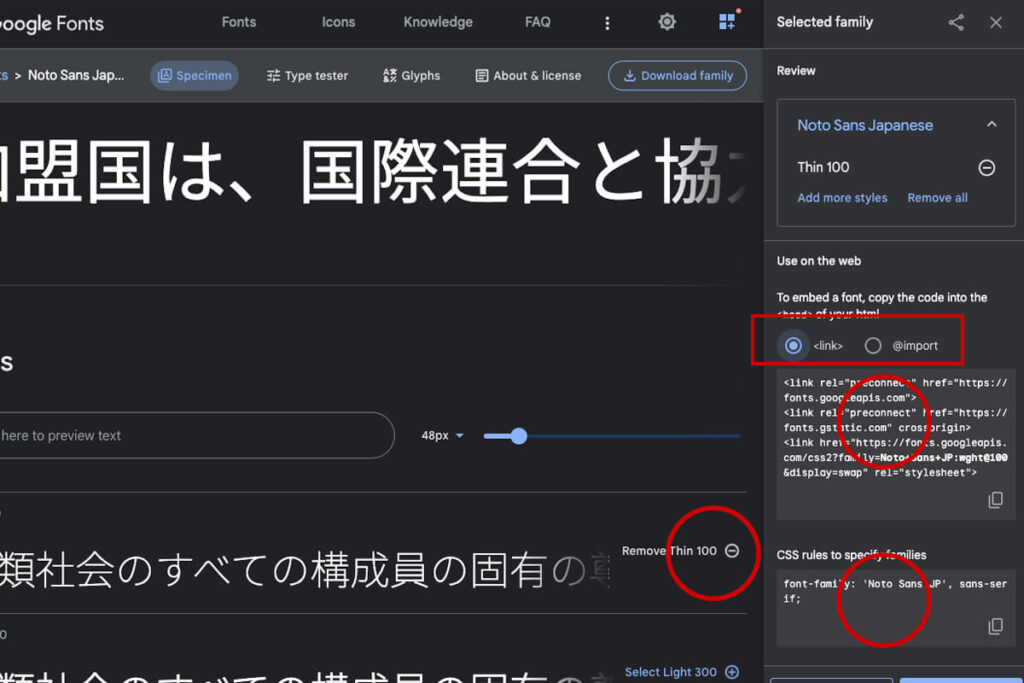
Task: Click the Download family button
Action: 677,76
